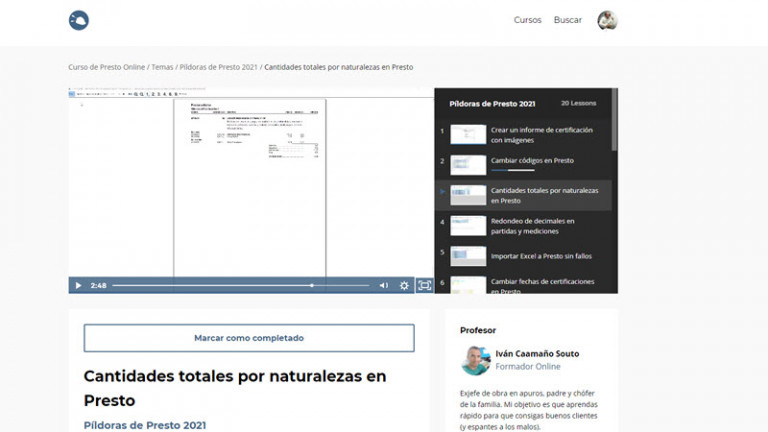
Task: Open professor Iván Caamaño Souto's photo
Action: pos(475,359)
